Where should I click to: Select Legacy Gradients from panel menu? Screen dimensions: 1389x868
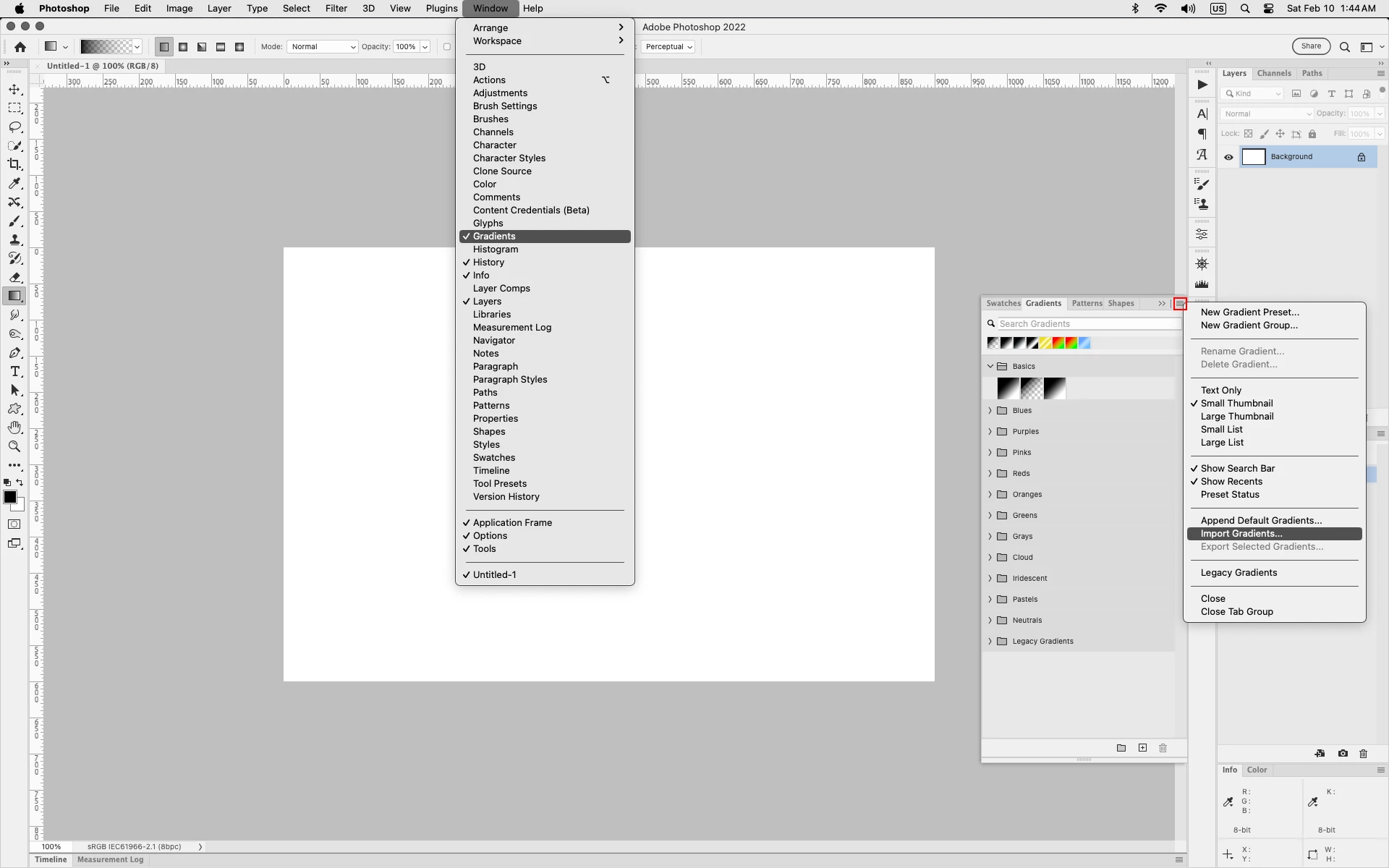[1239, 573]
